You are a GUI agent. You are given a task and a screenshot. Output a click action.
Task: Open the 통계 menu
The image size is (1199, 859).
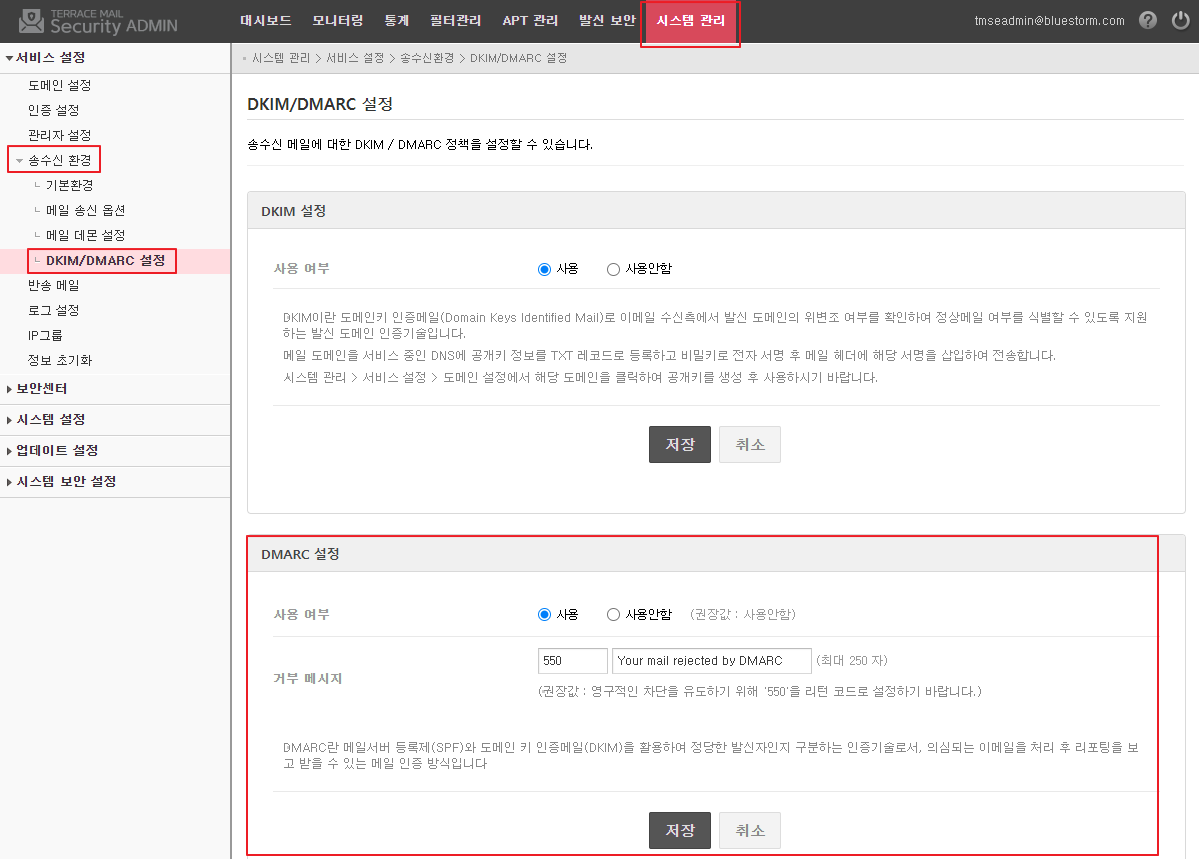pyautogui.click(x=396, y=21)
